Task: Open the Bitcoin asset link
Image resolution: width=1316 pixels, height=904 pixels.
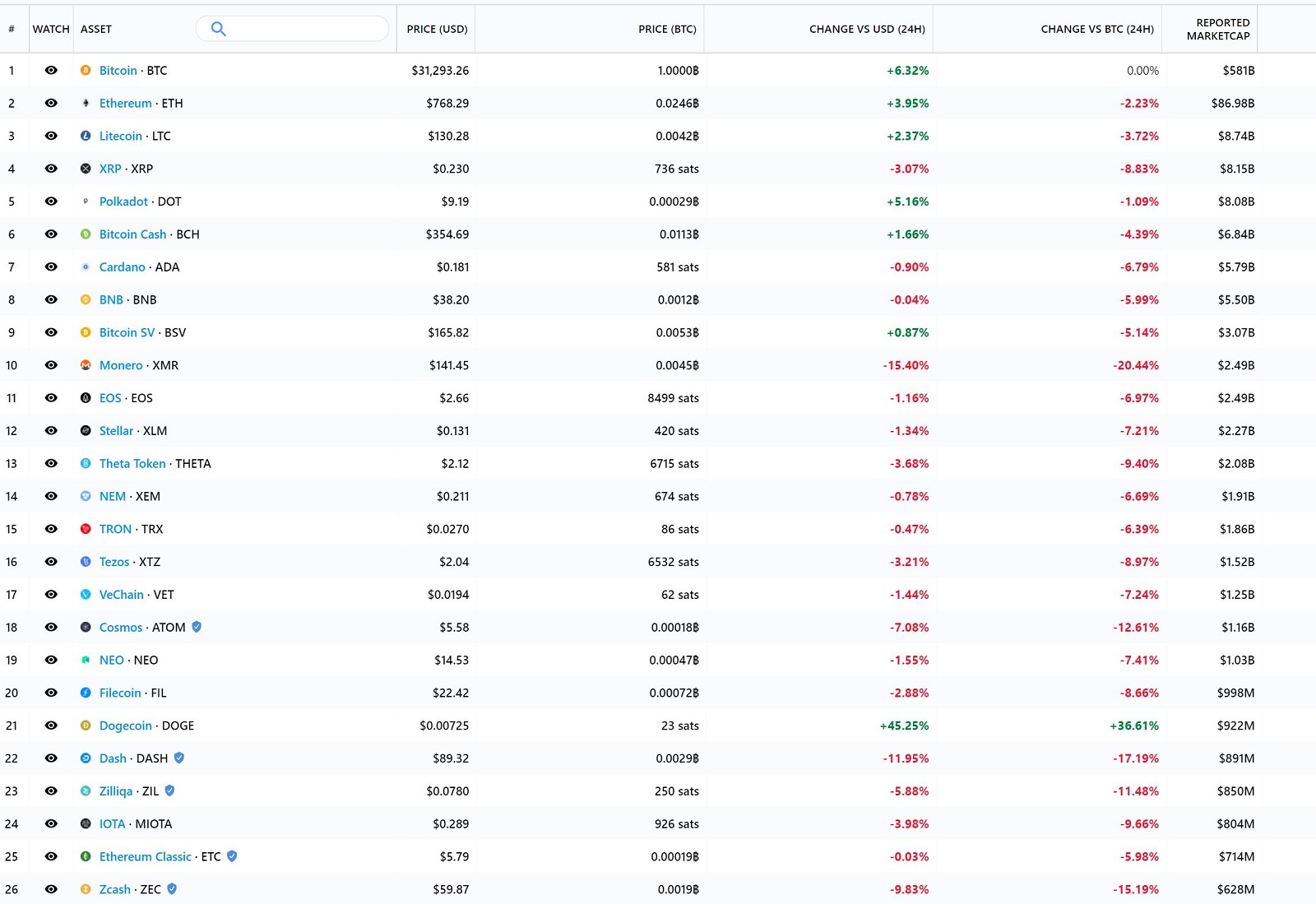Action: point(118,71)
